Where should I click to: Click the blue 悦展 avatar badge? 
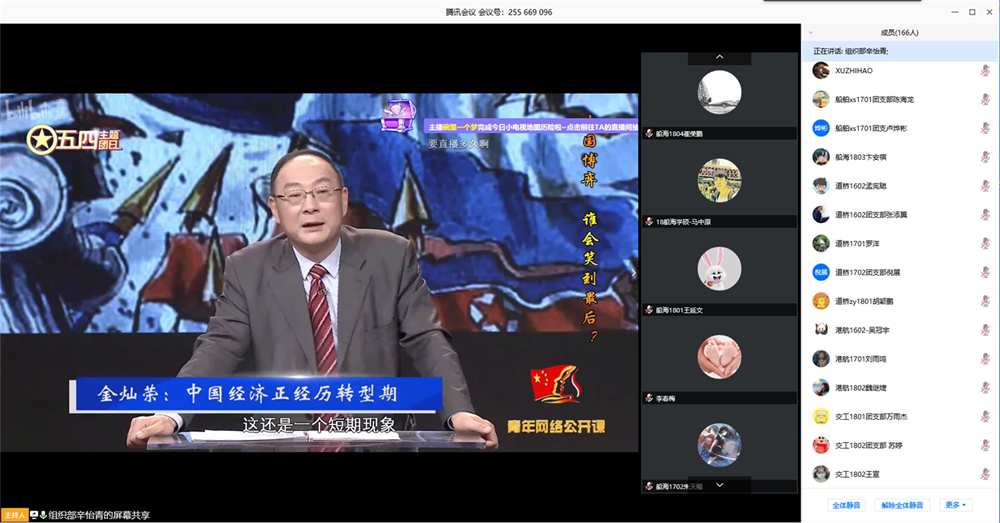[820, 272]
